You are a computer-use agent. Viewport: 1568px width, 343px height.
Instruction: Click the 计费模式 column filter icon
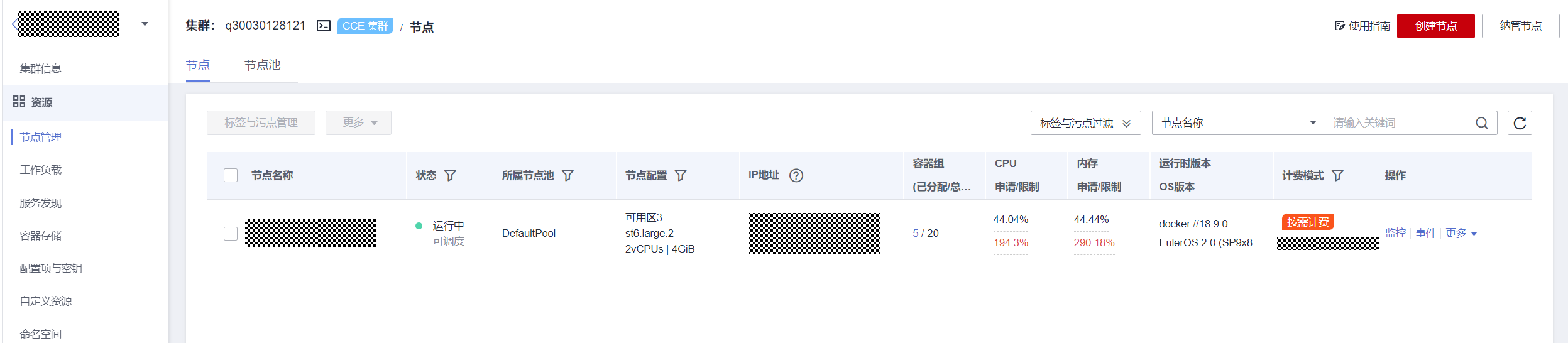click(1337, 175)
